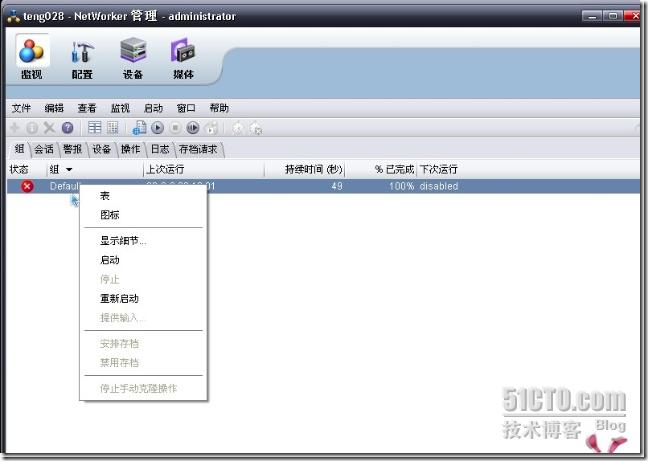This screenshot has width=648, height=461.
Task: Click the disabled next-run value
Action: pyautogui.click(x=439, y=186)
